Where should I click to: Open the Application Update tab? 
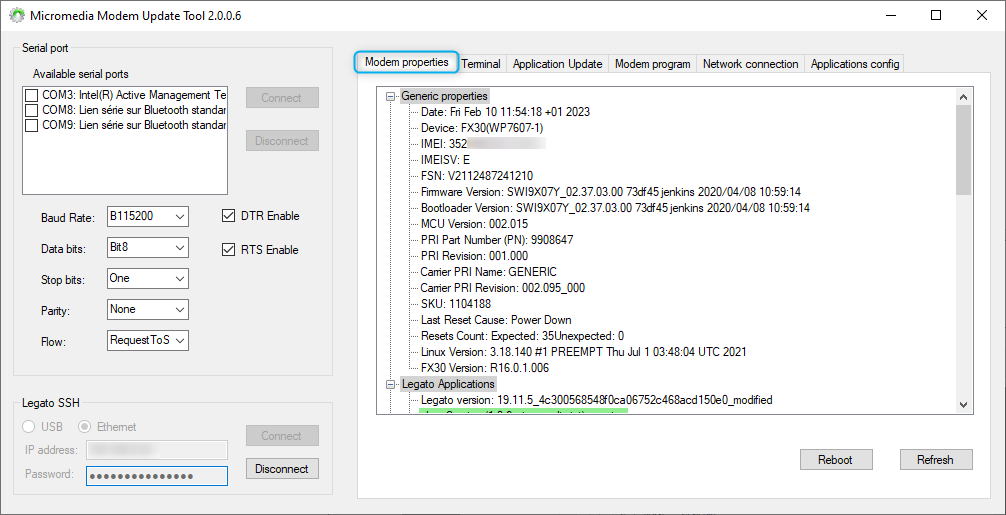pyautogui.click(x=557, y=64)
